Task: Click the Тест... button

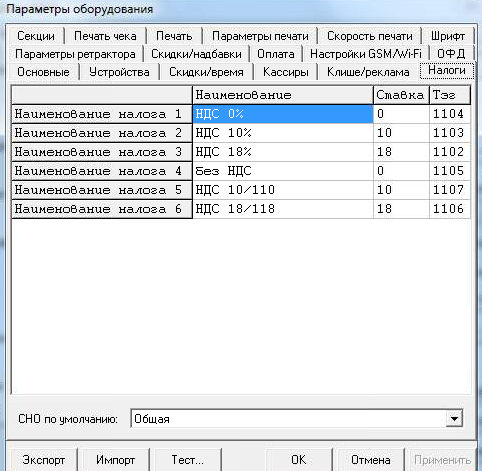Action: click(x=188, y=460)
